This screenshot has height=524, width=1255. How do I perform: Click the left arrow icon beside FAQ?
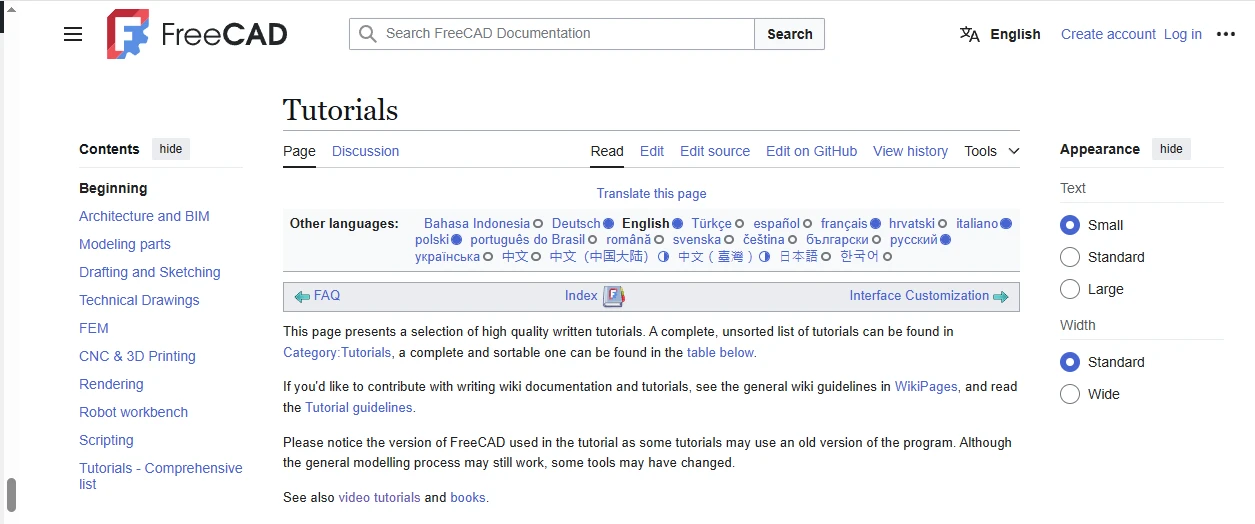[x=302, y=297]
